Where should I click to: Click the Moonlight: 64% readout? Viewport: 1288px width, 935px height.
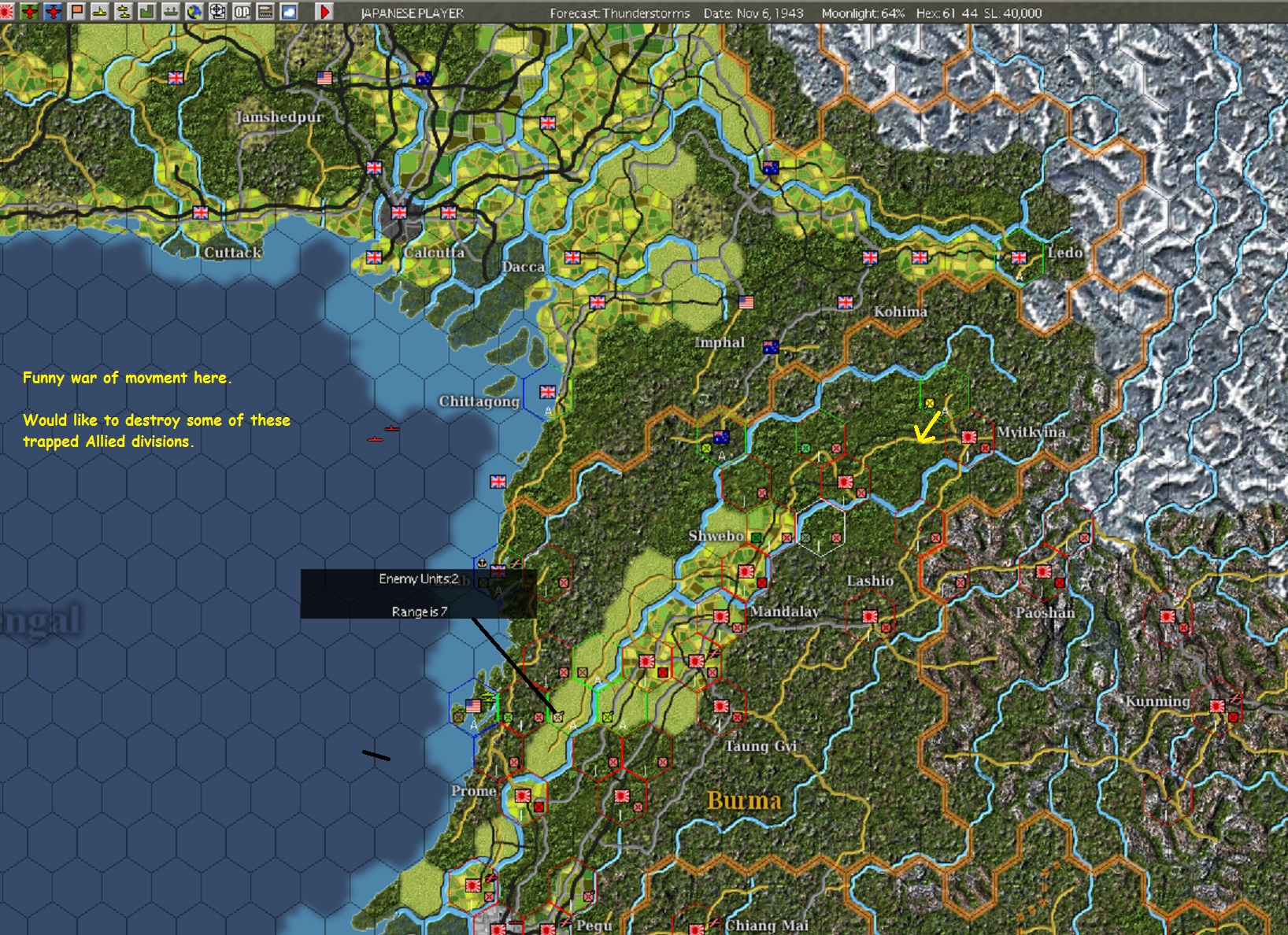(x=863, y=13)
